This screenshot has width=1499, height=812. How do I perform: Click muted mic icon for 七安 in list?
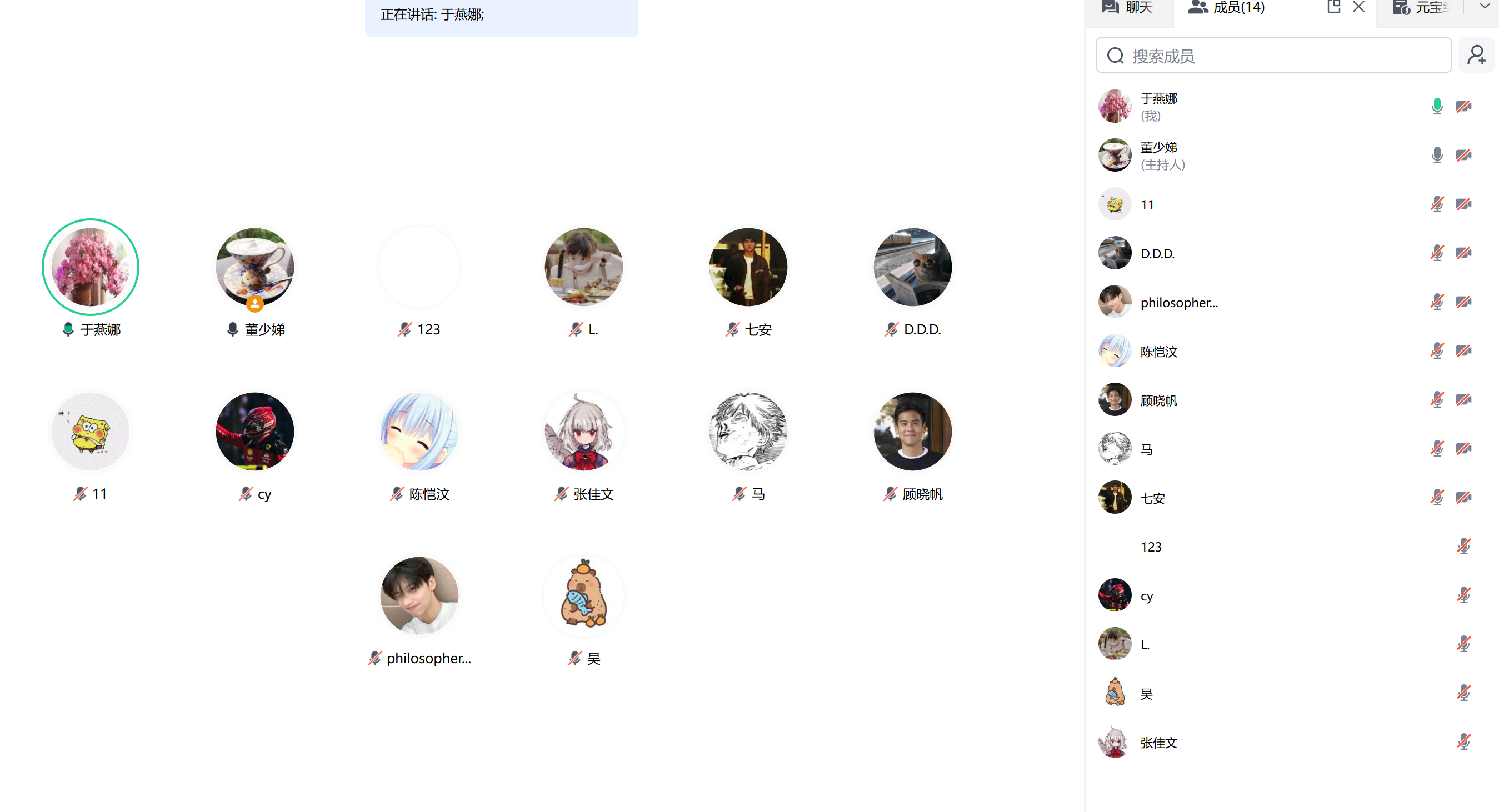[x=1437, y=497]
